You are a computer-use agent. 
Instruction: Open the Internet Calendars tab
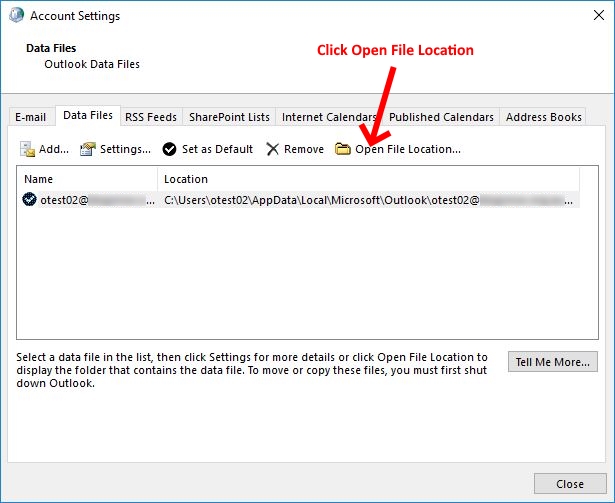(x=329, y=117)
